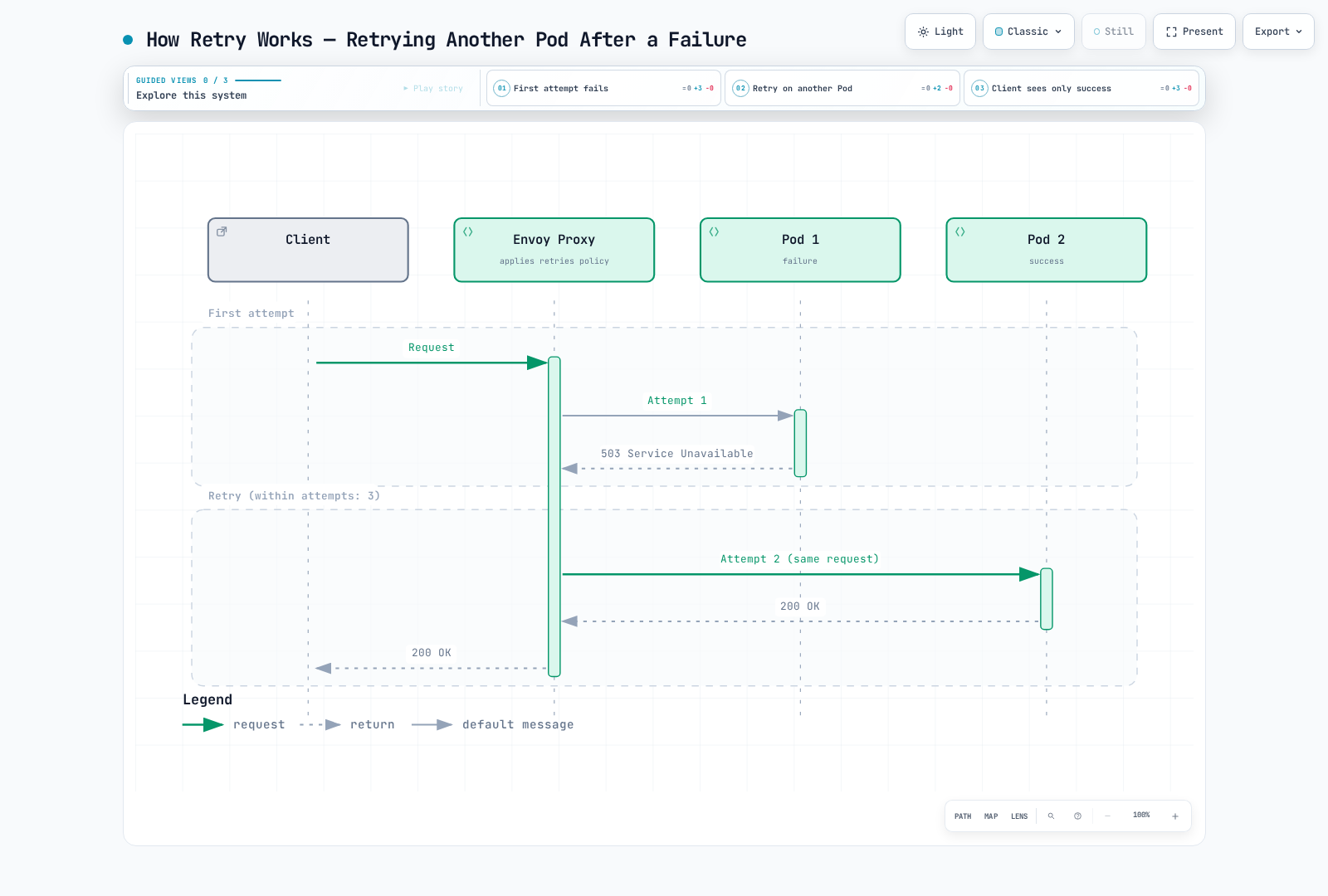Screen dimensions: 1328x896
Task: Select the Pod 2 participant box
Action: pos(1047,250)
